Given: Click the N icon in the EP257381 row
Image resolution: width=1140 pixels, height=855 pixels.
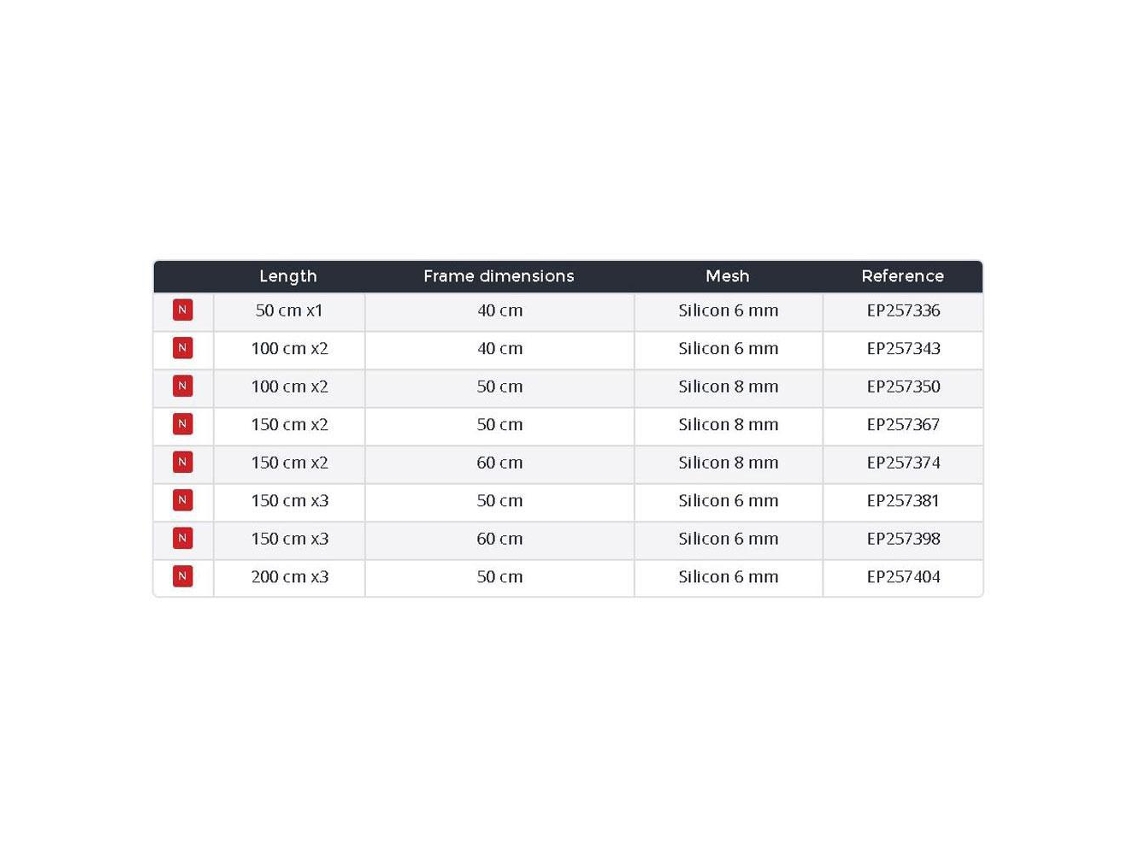Looking at the screenshot, I should (182, 500).
